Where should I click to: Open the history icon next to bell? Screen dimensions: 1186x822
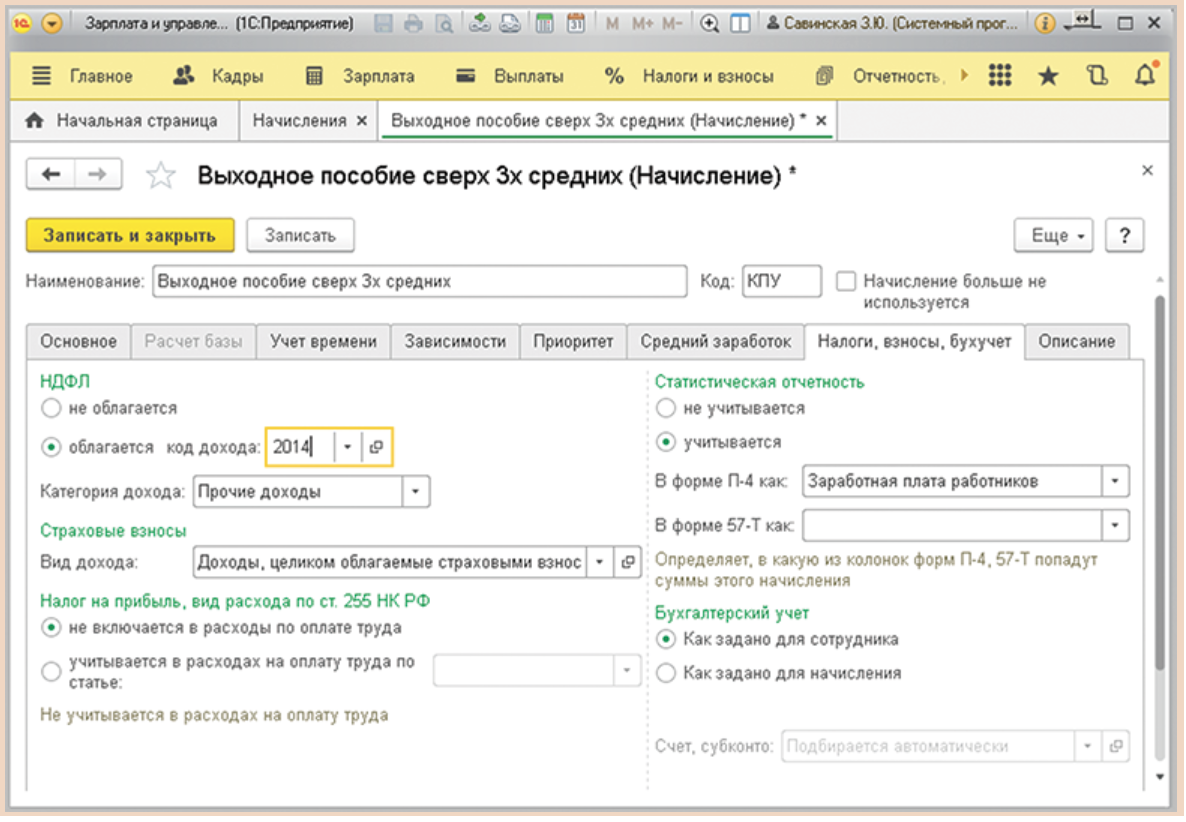coord(1098,76)
